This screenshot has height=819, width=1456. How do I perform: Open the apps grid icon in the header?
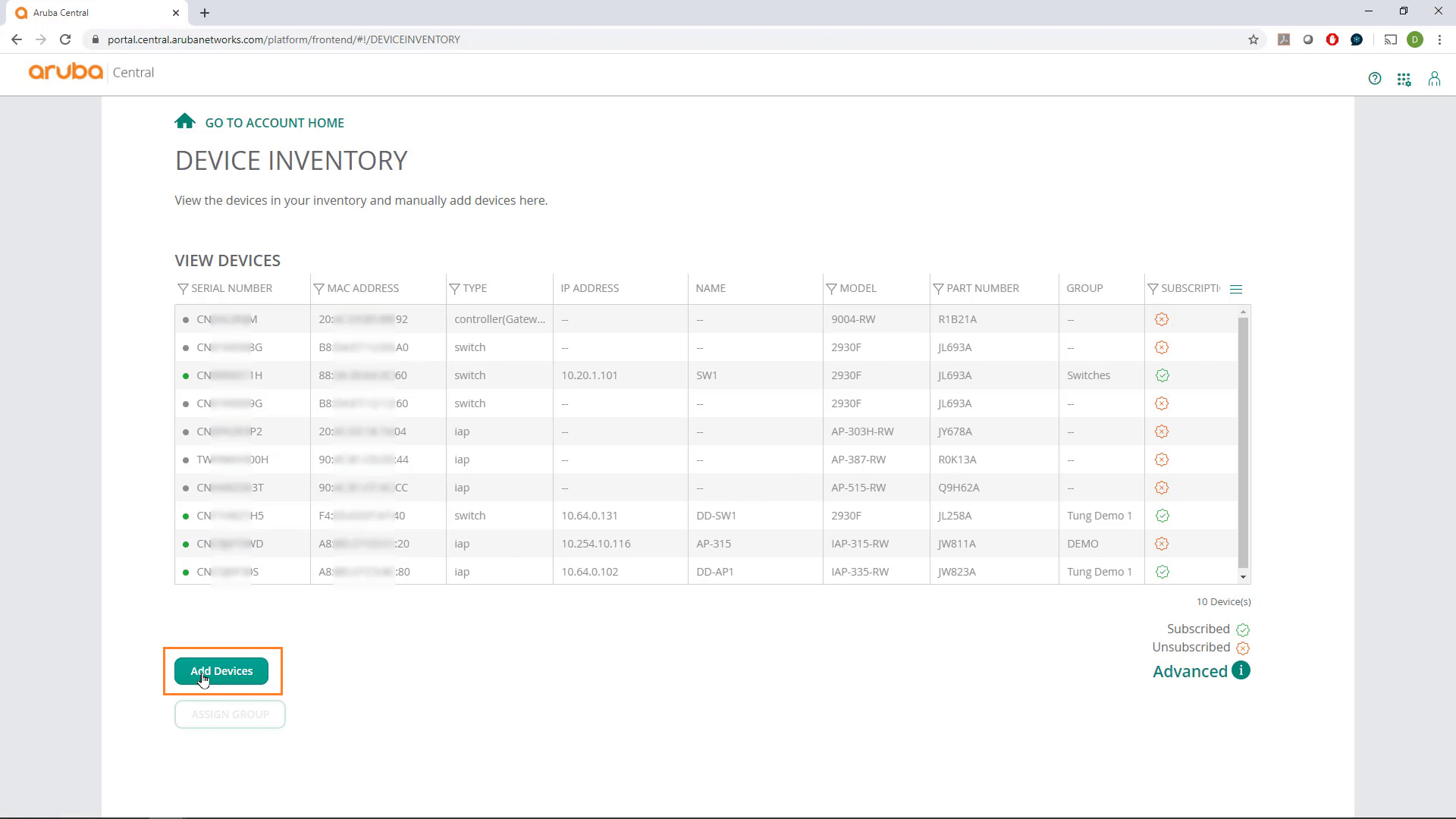coord(1404,78)
